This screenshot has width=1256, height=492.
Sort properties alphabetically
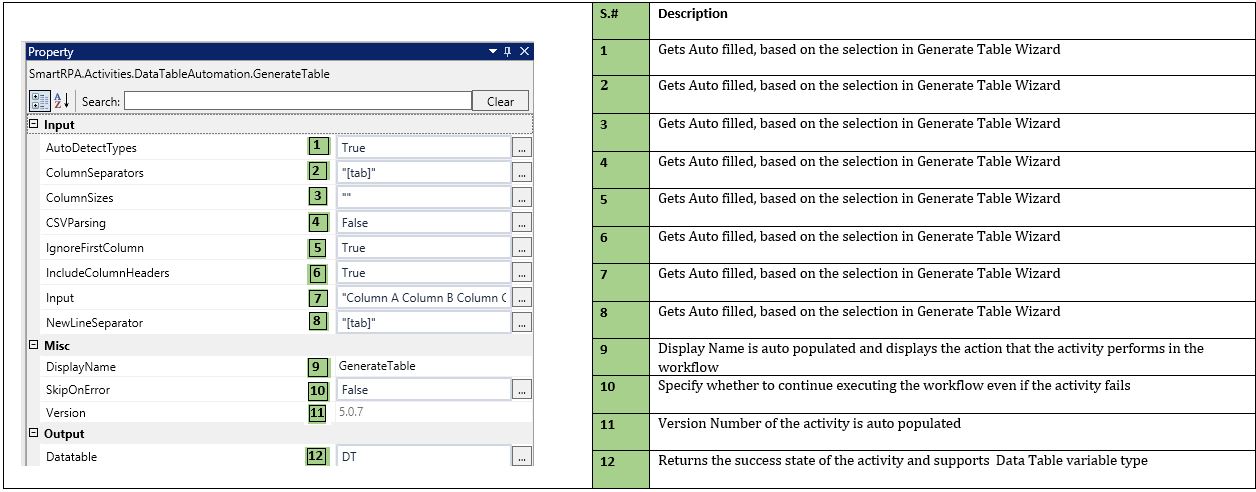point(60,101)
